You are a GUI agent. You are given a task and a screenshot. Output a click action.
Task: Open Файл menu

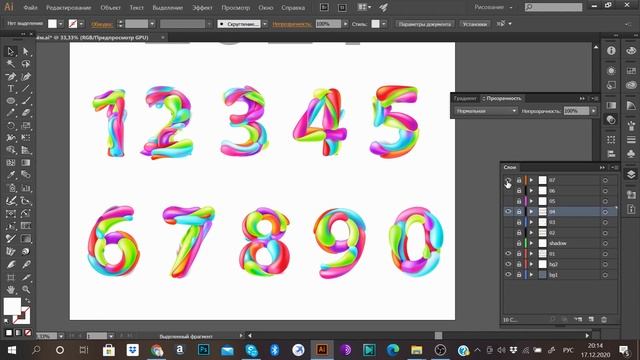(30, 8)
